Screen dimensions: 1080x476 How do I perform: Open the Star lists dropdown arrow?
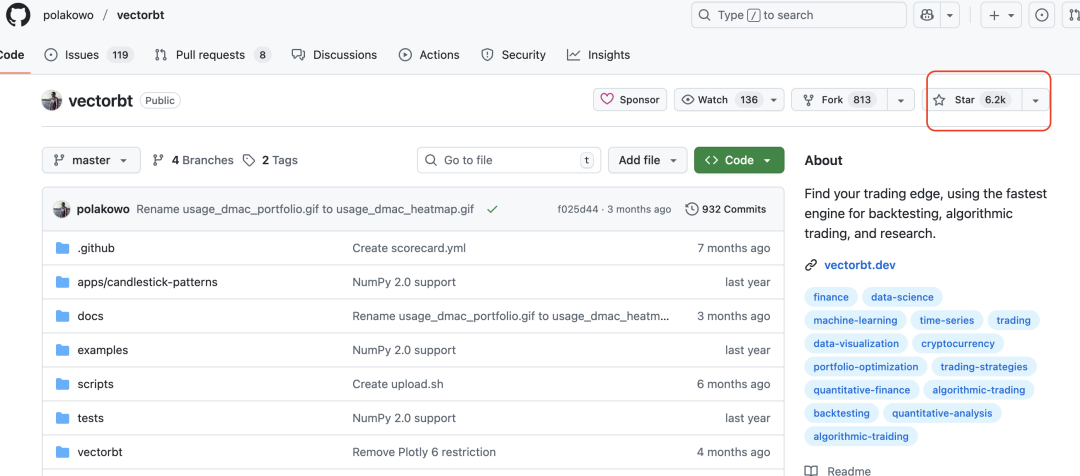click(x=1035, y=100)
